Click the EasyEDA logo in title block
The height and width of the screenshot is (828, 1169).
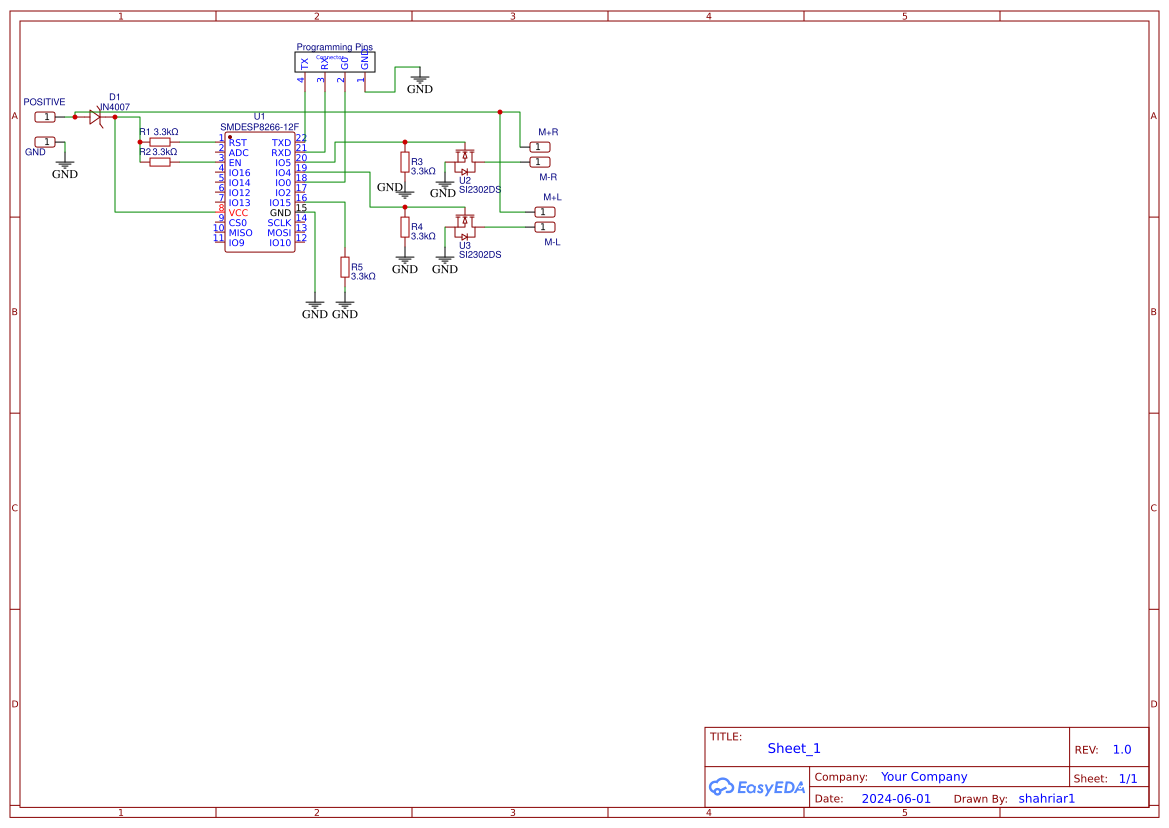click(x=757, y=787)
